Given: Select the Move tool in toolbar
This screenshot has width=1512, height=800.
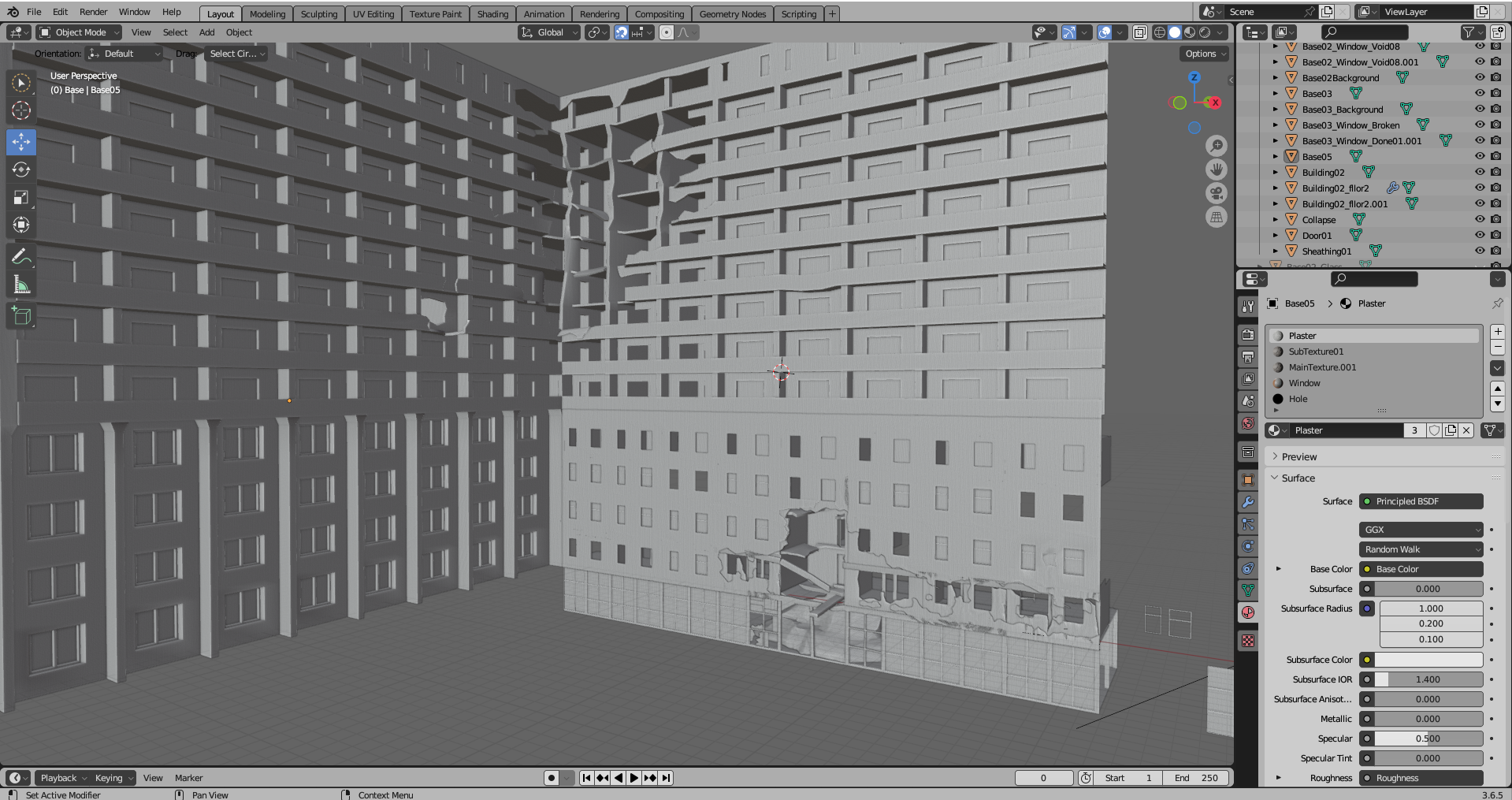Looking at the screenshot, I should click(21, 142).
